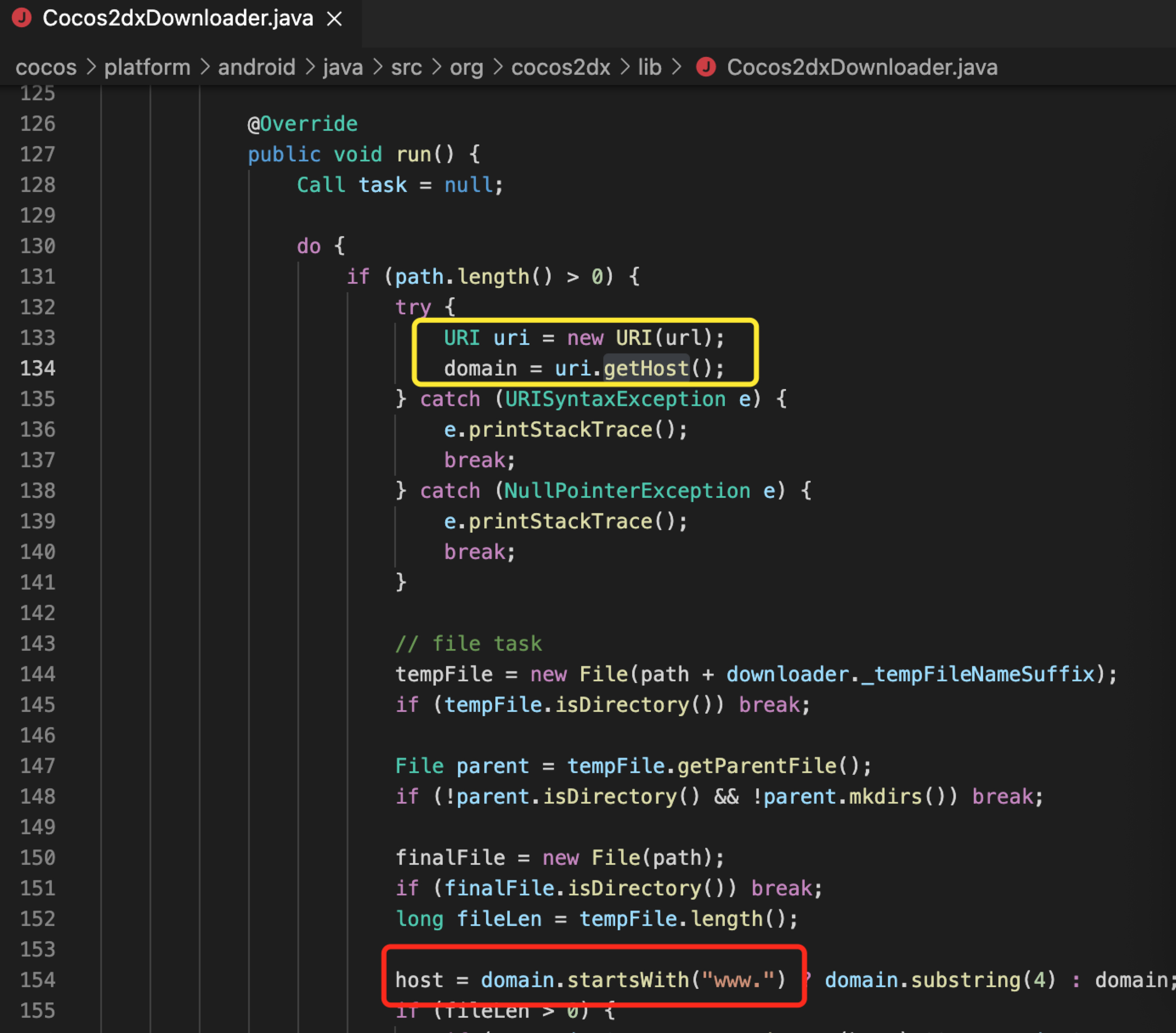Open the android breadcrumb folder

point(256,67)
